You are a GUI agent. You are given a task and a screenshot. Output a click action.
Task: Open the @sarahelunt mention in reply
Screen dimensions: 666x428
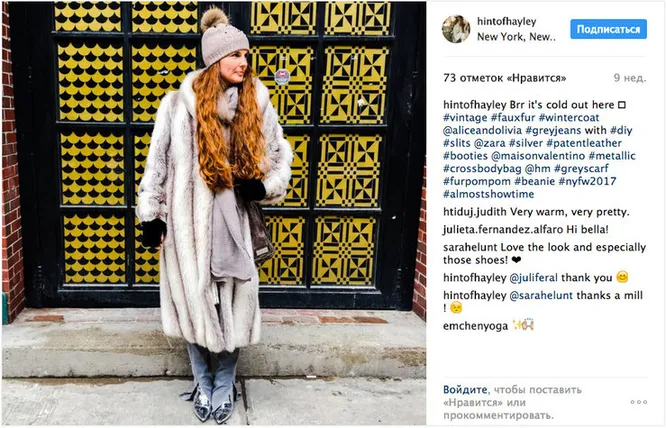541,296
